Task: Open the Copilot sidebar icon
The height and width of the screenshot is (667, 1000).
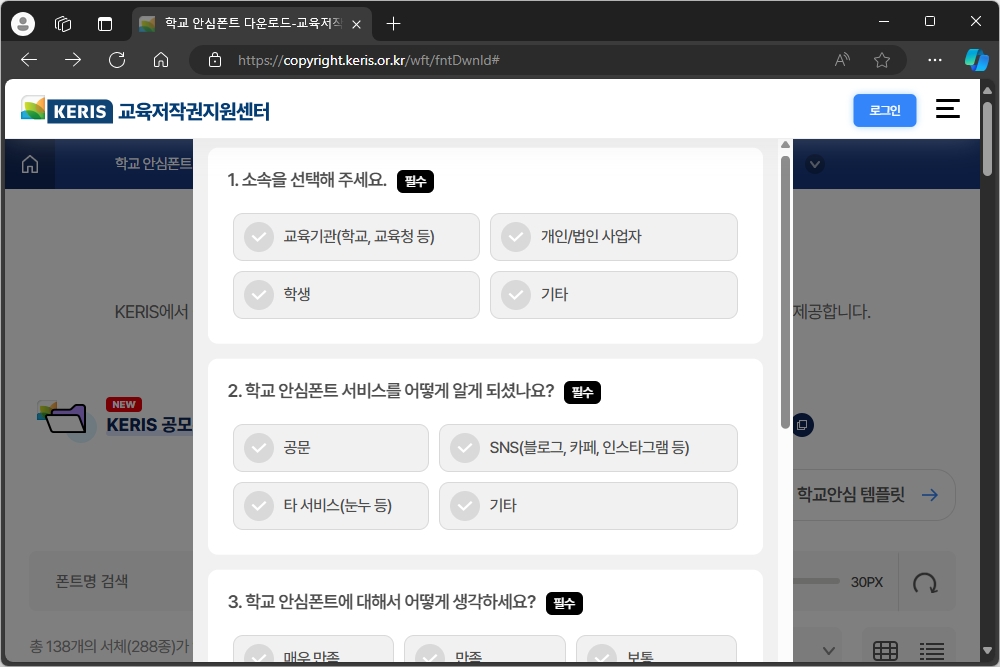Action: [976, 60]
